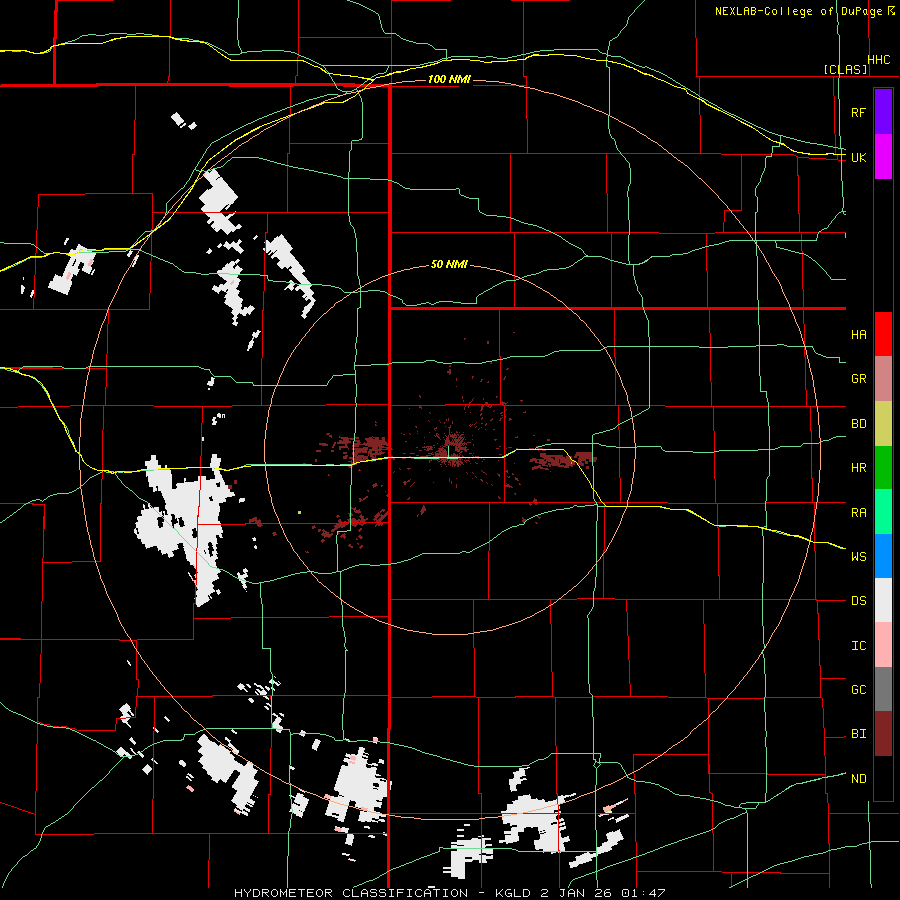This screenshot has height=900, width=900.
Task: Click the RA bright-green legend swatch
Action: point(883,512)
